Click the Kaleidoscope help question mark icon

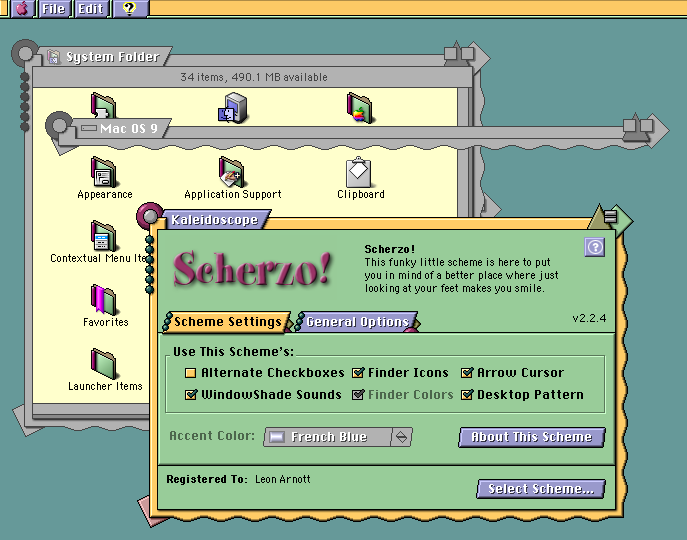(x=594, y=247)
